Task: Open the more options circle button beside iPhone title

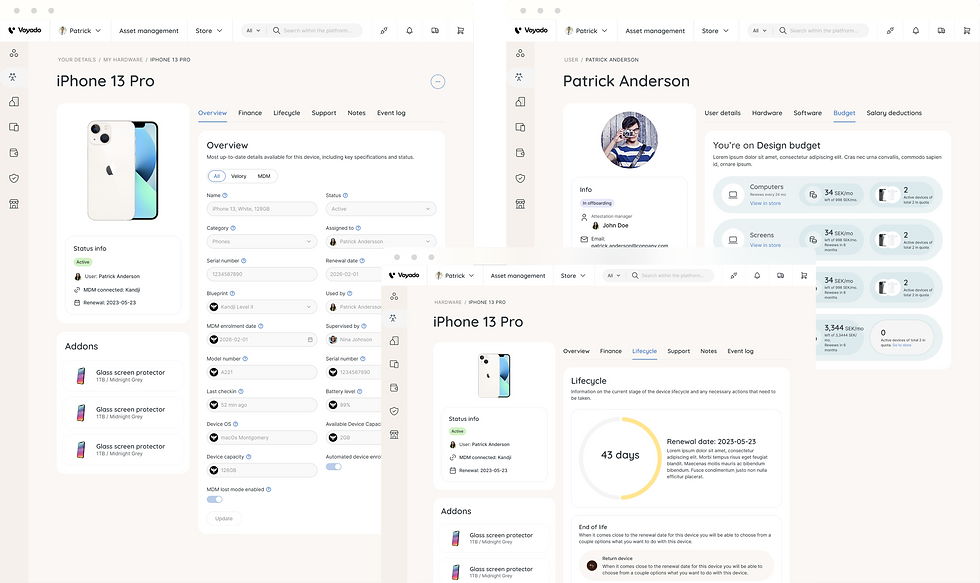Action: point(438,81)
